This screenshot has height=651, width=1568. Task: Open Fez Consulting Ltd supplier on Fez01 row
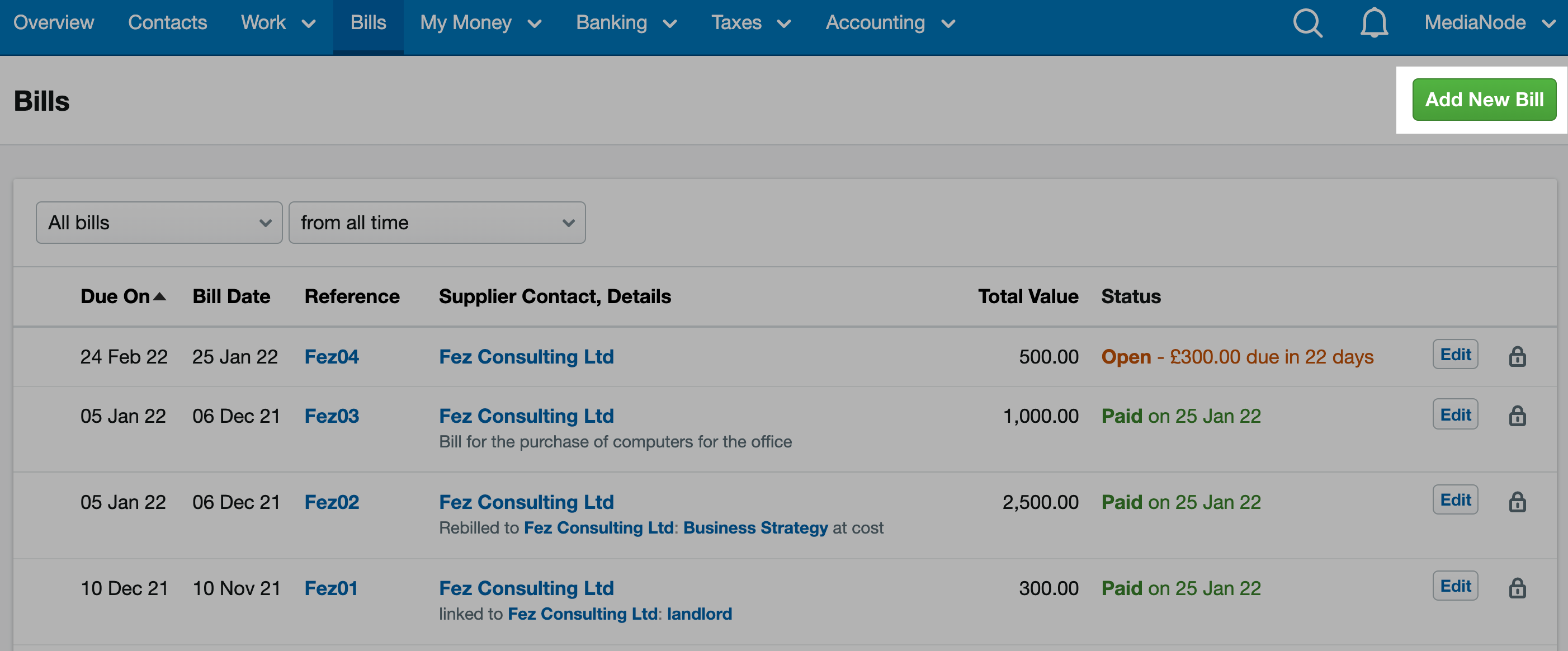tap(527, 589)
